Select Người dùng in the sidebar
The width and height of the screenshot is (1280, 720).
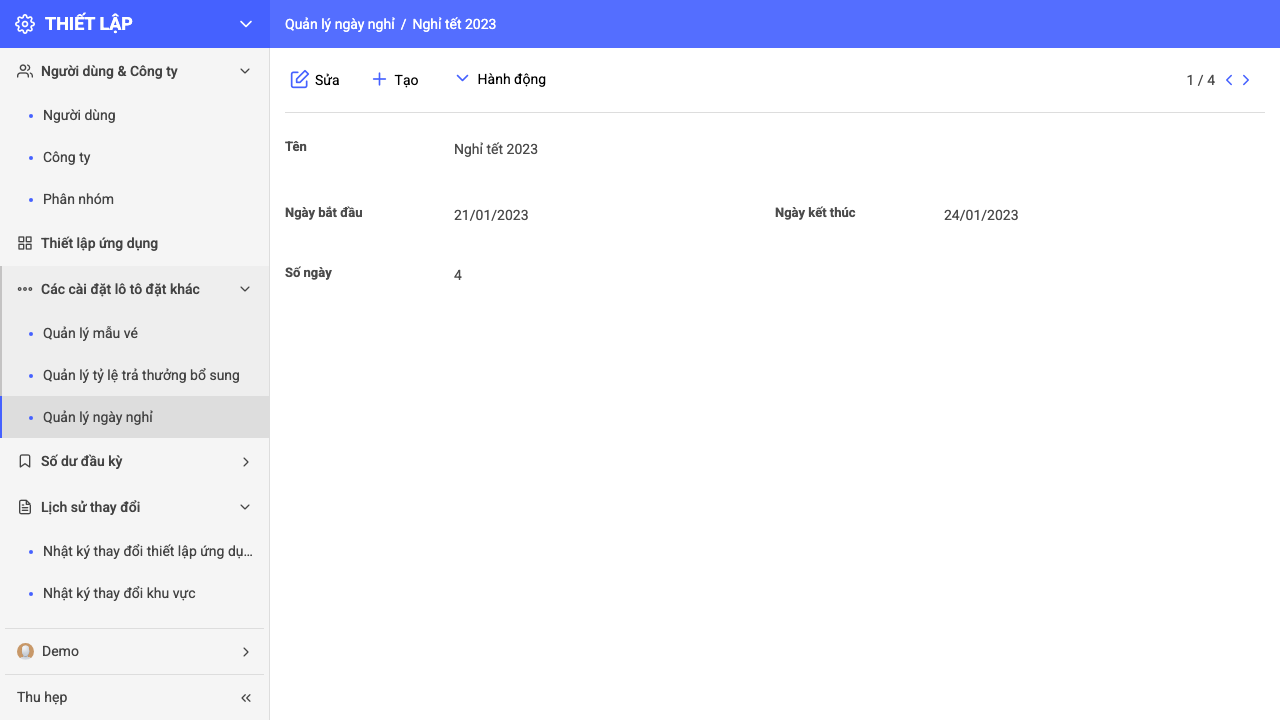[x=135, y=115]
